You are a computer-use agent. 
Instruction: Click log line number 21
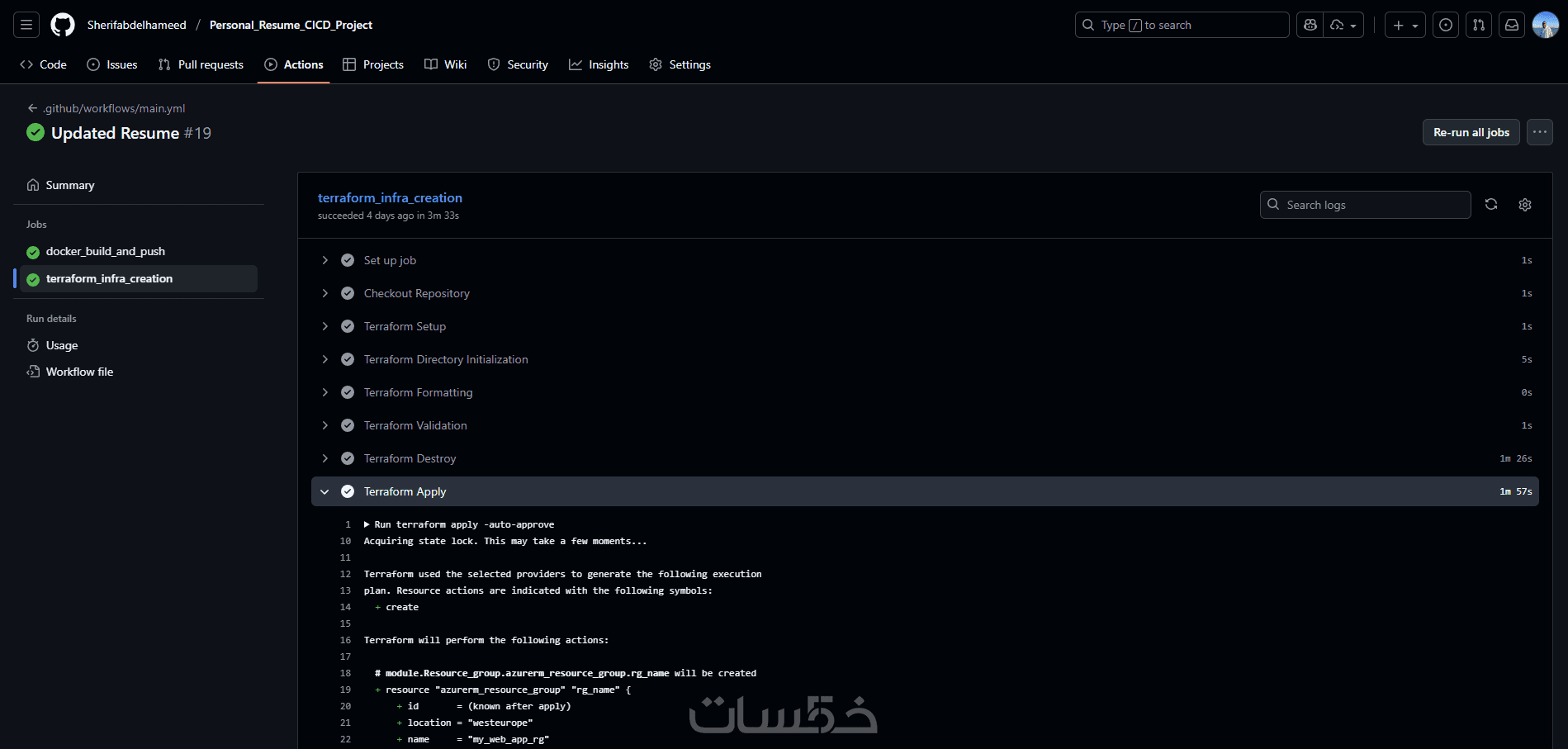(x=345, y=723)
